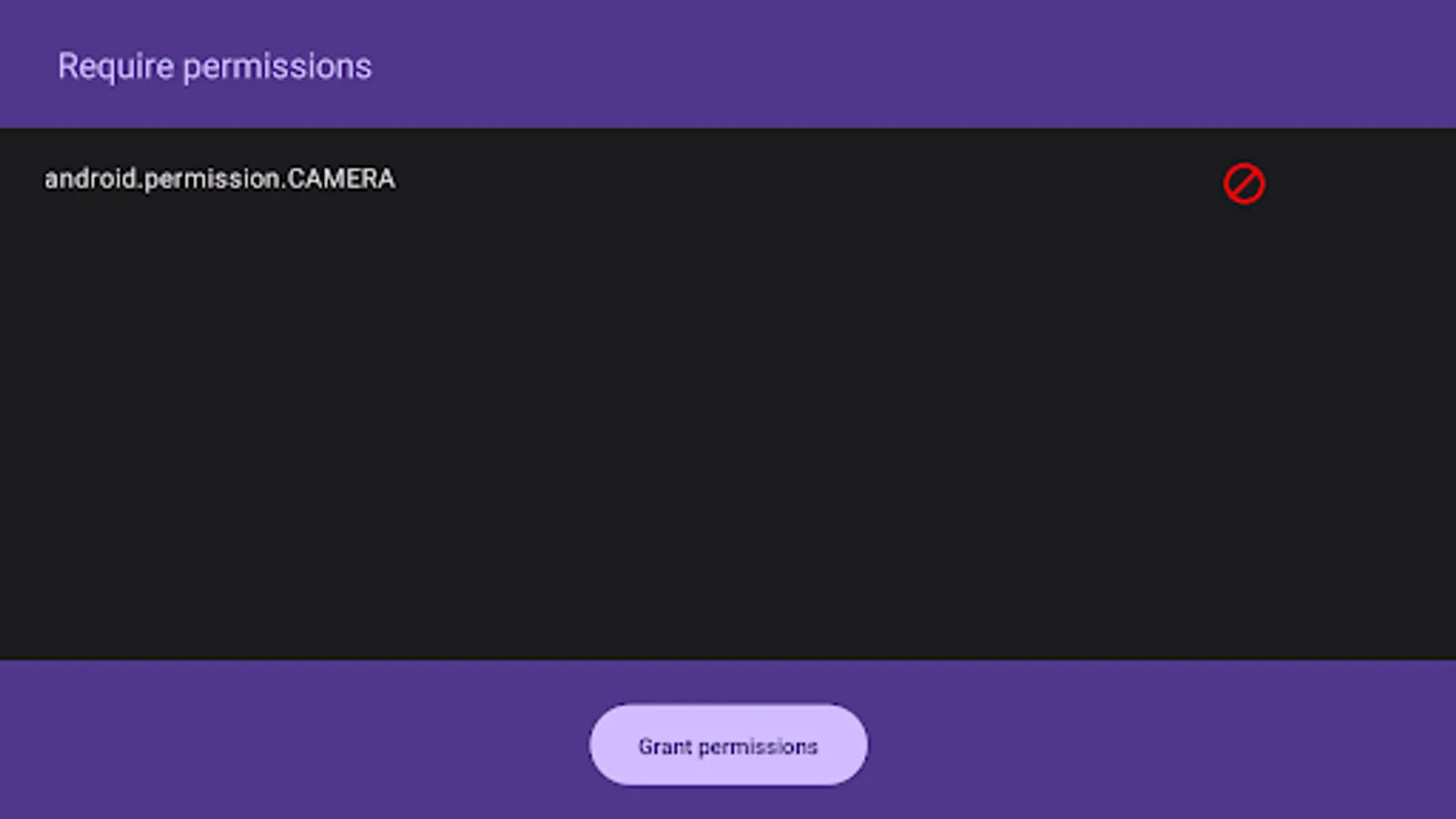The width and height of the screenshot is (1456, 819).
Task: Hit the red slashed-circle icon
Action: pos(1244,184)
